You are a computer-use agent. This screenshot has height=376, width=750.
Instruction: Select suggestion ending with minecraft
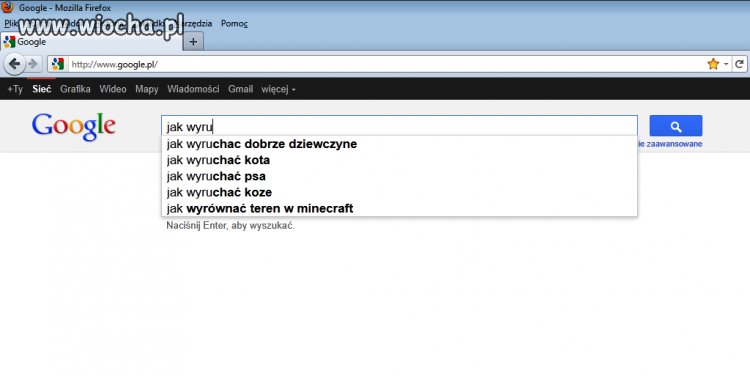point(399,209)
